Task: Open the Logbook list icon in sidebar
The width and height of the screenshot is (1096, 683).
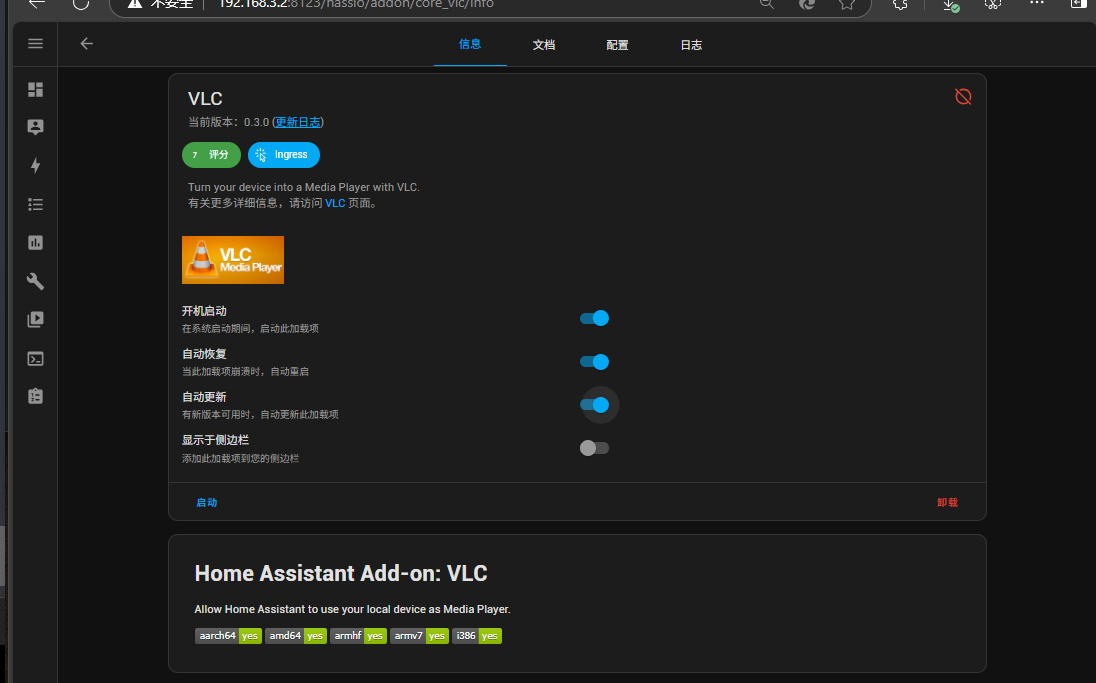Action: point(36,204)
